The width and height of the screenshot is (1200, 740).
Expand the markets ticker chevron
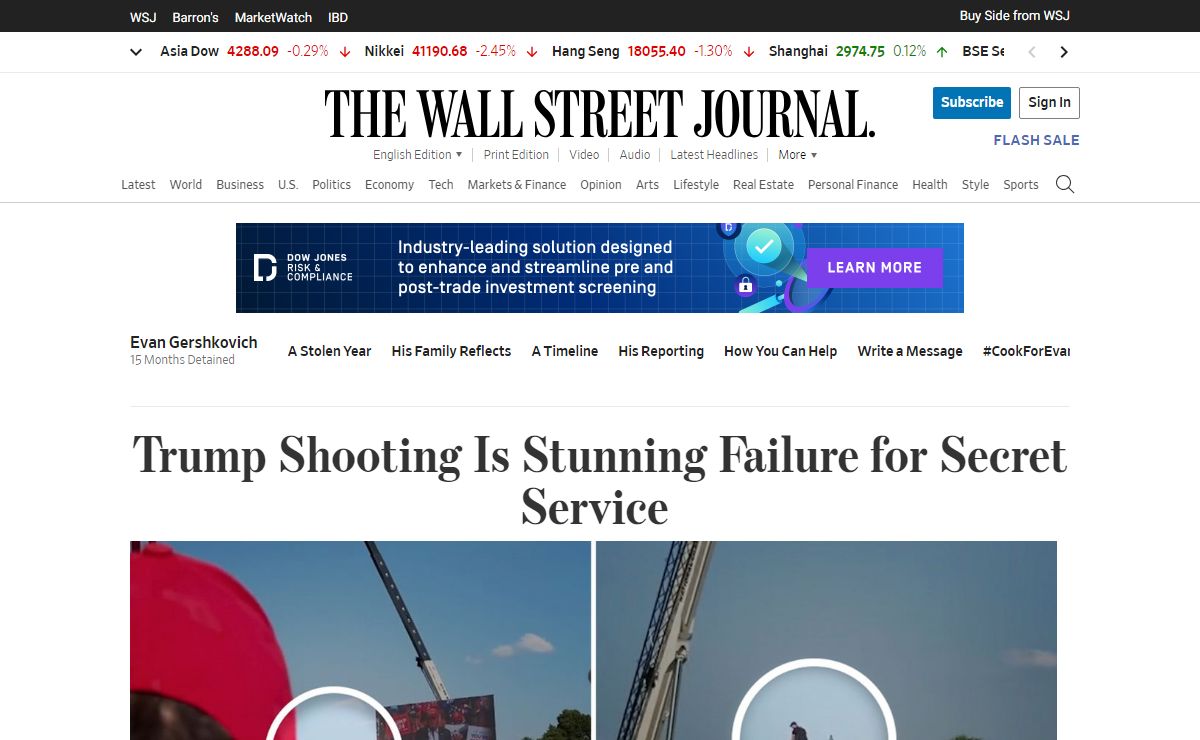pyautogui.click(x=136, y=52)
